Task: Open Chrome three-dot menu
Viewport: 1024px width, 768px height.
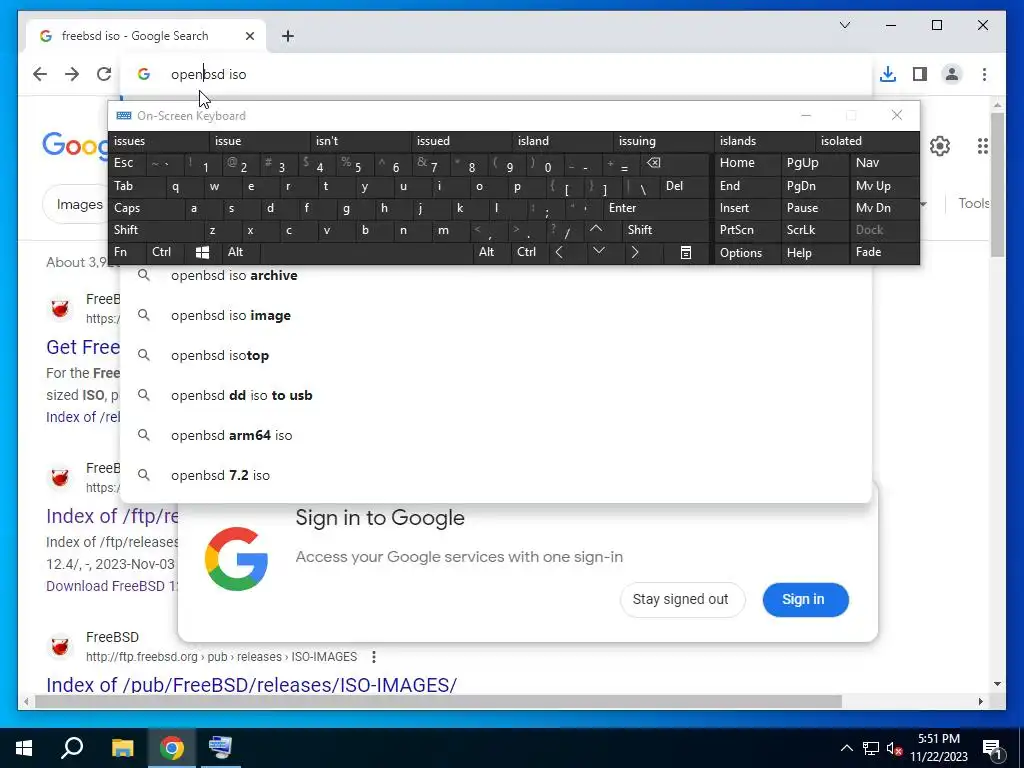Action: coord(984,74)
